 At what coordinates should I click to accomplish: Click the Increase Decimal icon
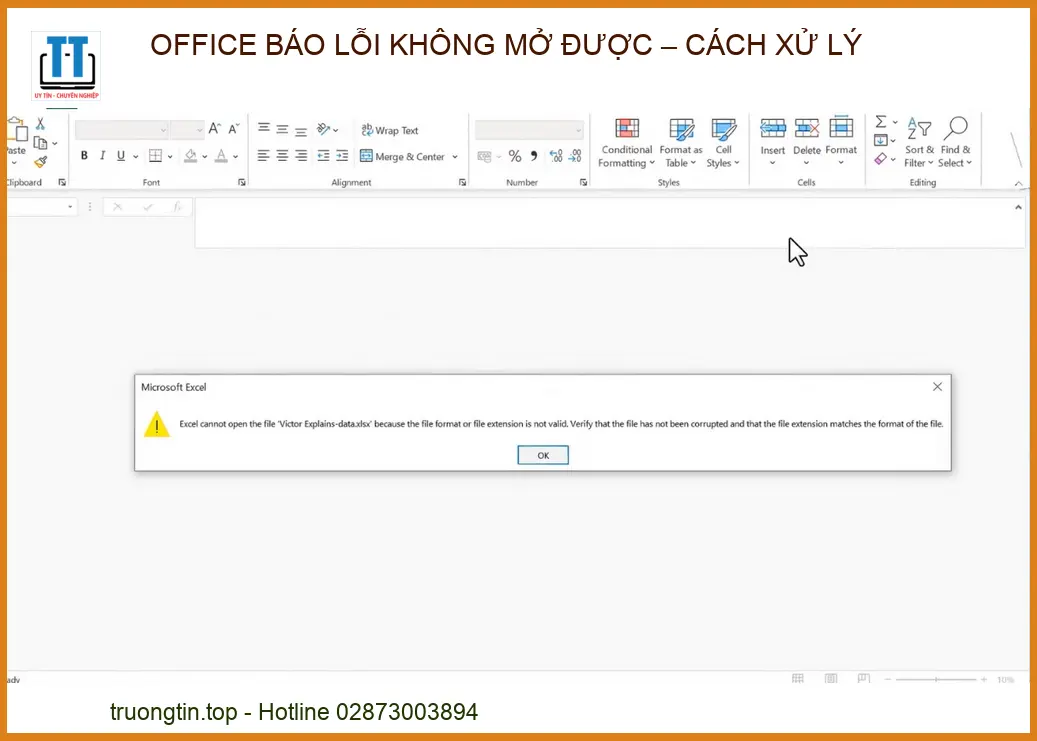pyautogui.click(x=555, y=156)
